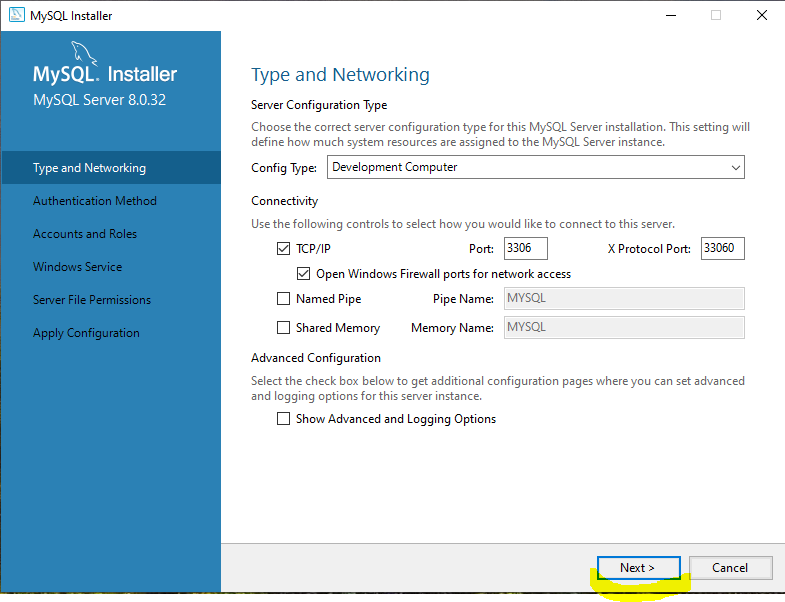Image resolution: width=785 pixels, height=602 pixels.
Task: Click the Type and Networking page heading
Action: click(340, 75)
